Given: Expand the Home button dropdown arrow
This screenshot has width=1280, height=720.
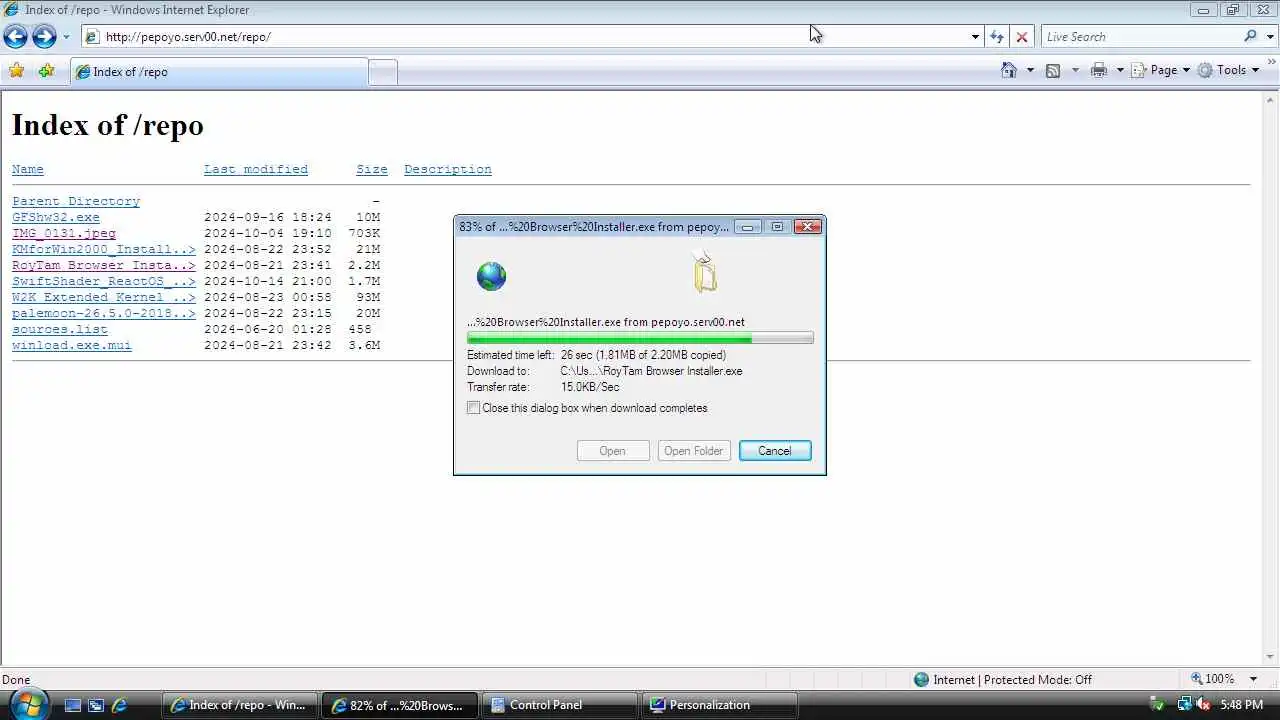Looking at the screenshot, I should (1030, 70).
